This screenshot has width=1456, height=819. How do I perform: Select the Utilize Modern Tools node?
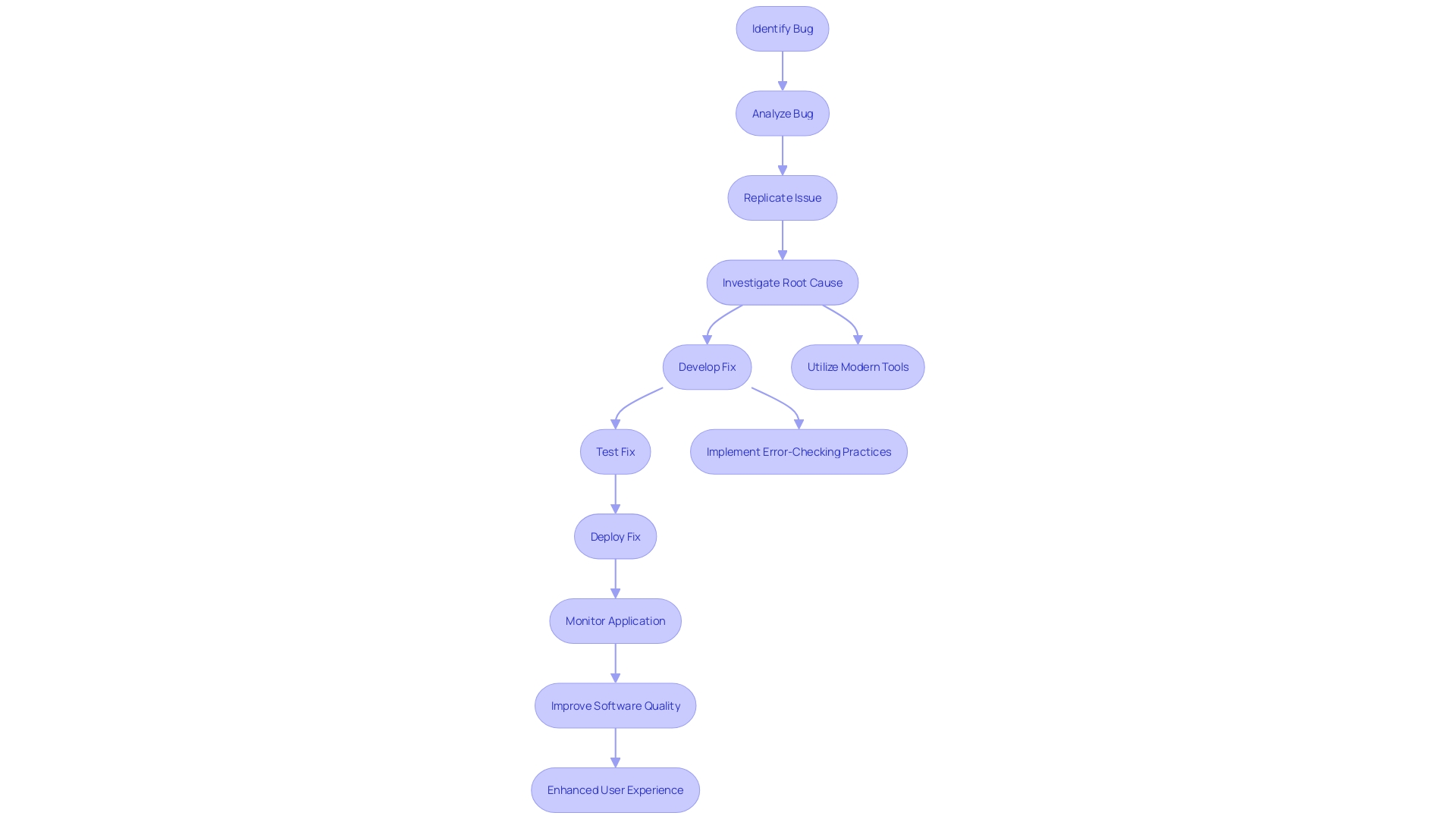[858, 366]
